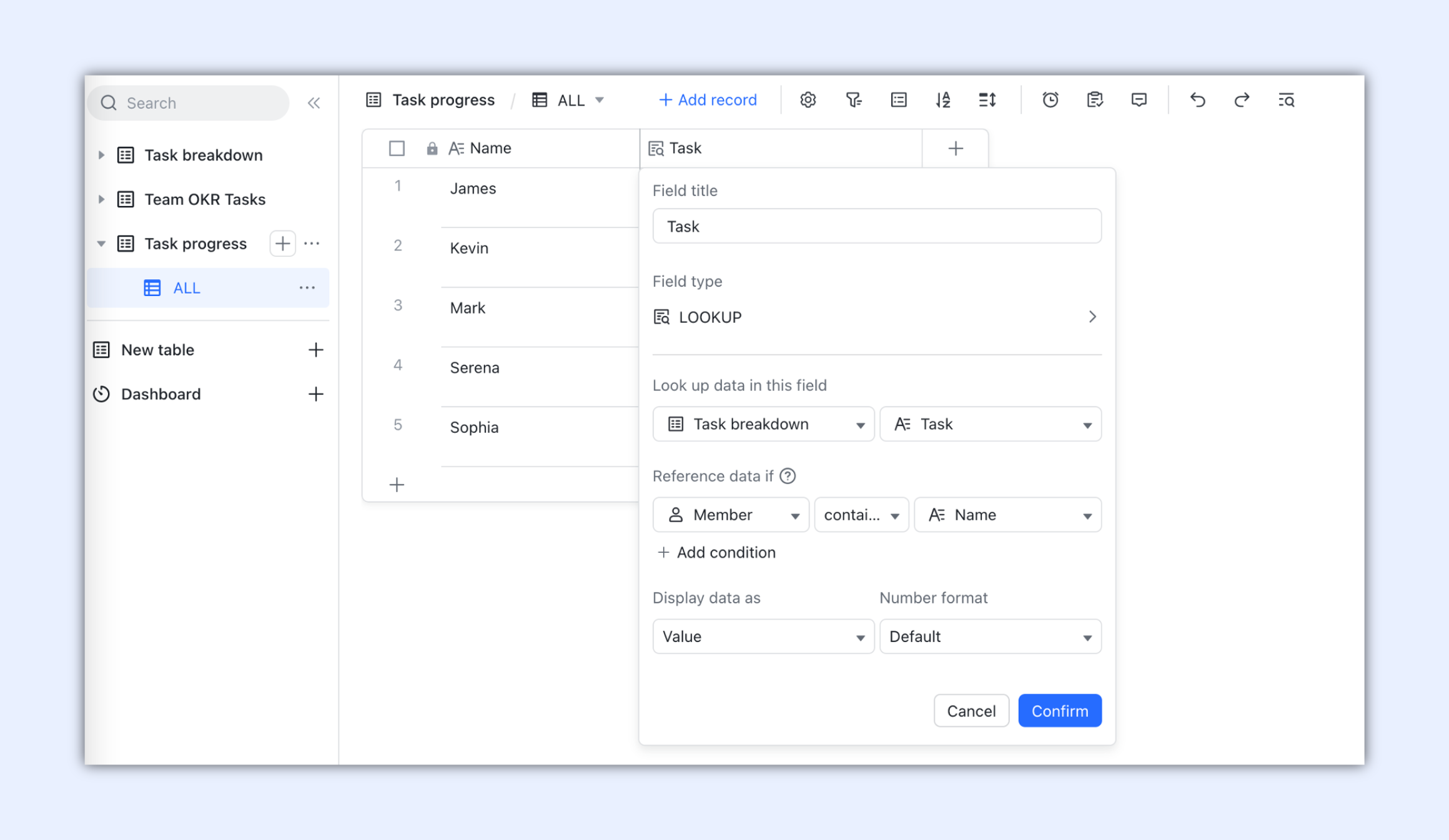The height and width of the screenshot is (840, 1449).
Task: Collapse the sidebar with double-chevron icon
Action: point(314,102)
